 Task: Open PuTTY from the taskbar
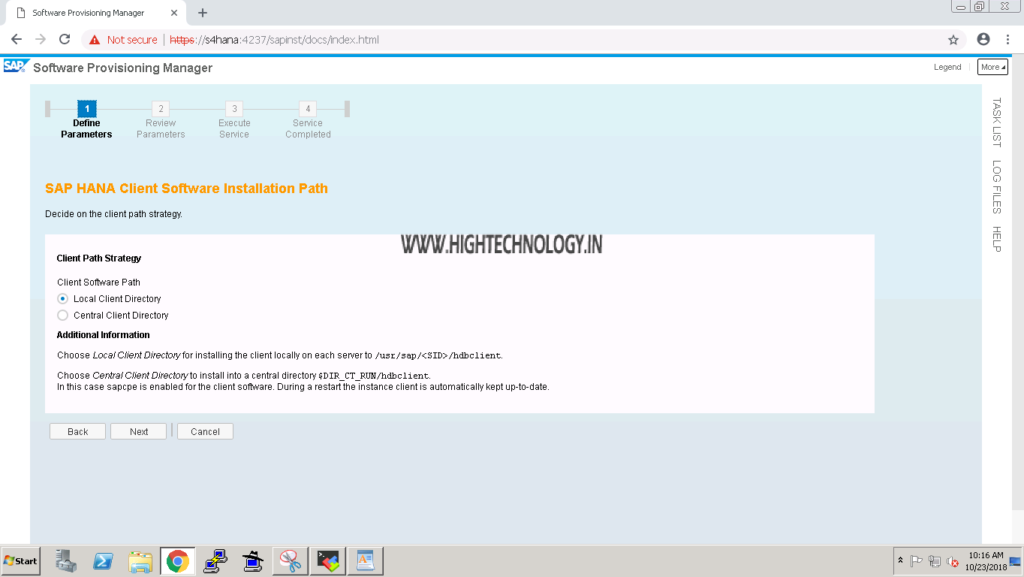pos(215,561)
